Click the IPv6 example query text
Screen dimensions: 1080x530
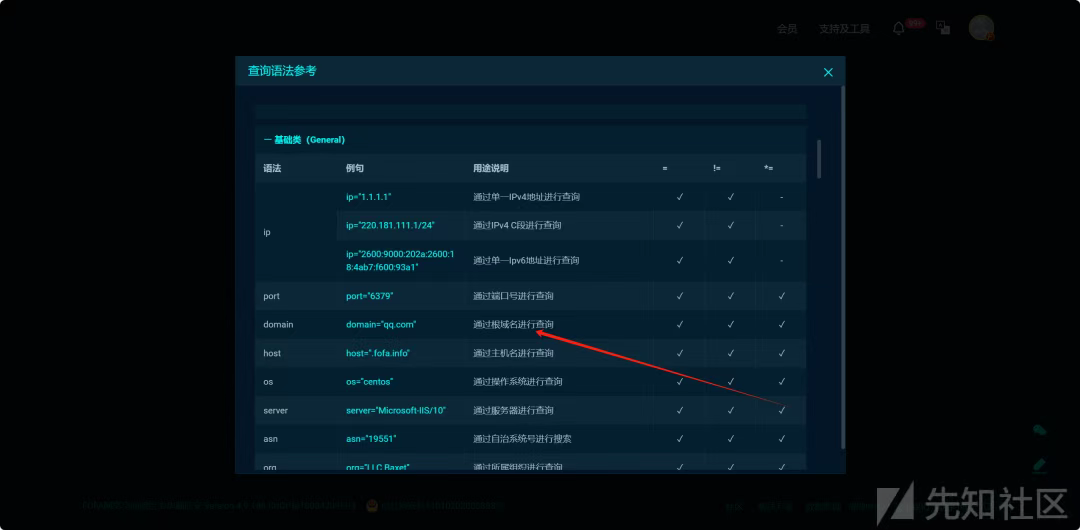pyautogui.click(x=399, y=260)
